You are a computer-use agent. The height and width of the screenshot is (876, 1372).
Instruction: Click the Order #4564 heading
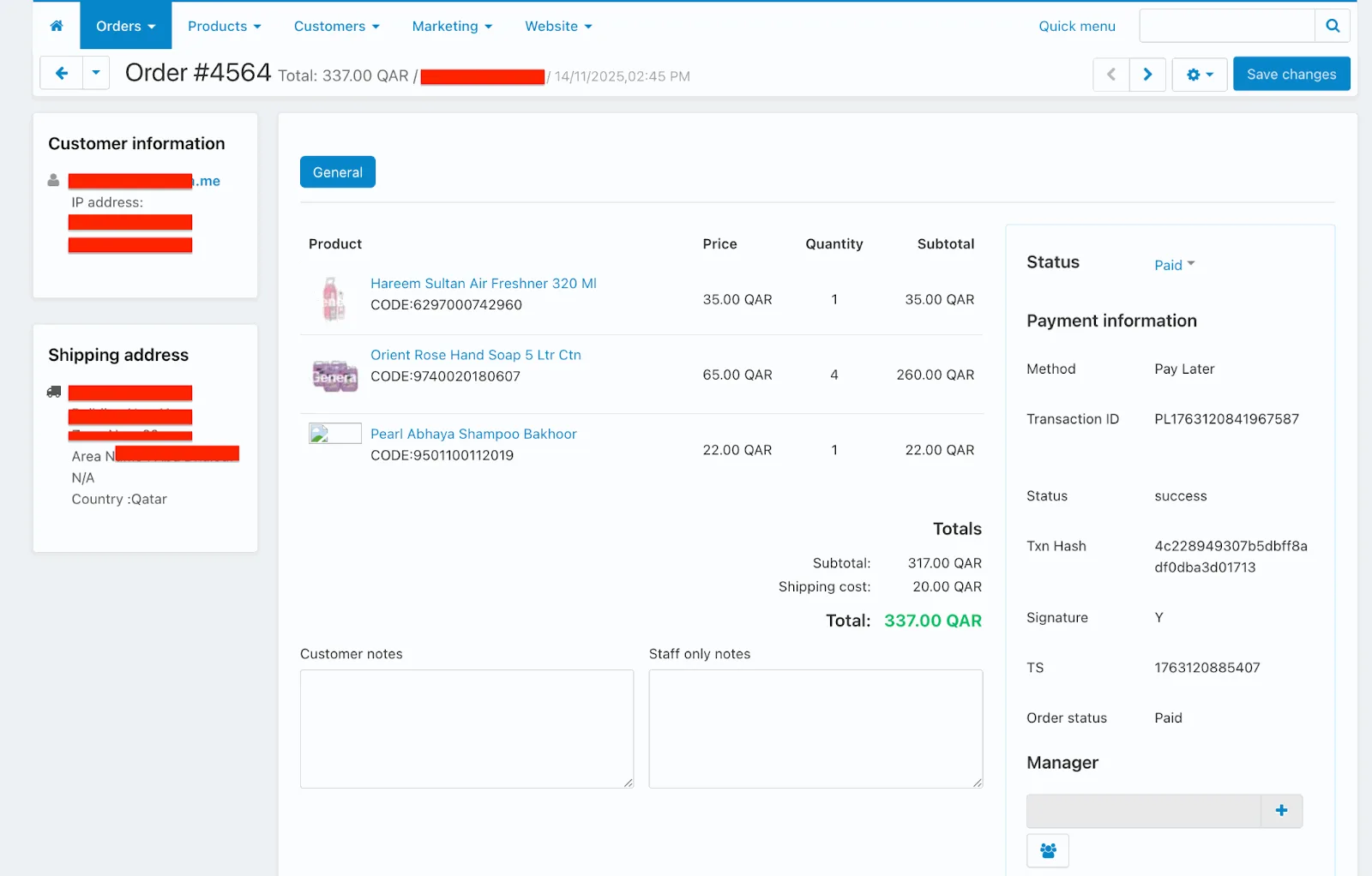[198, 73]
